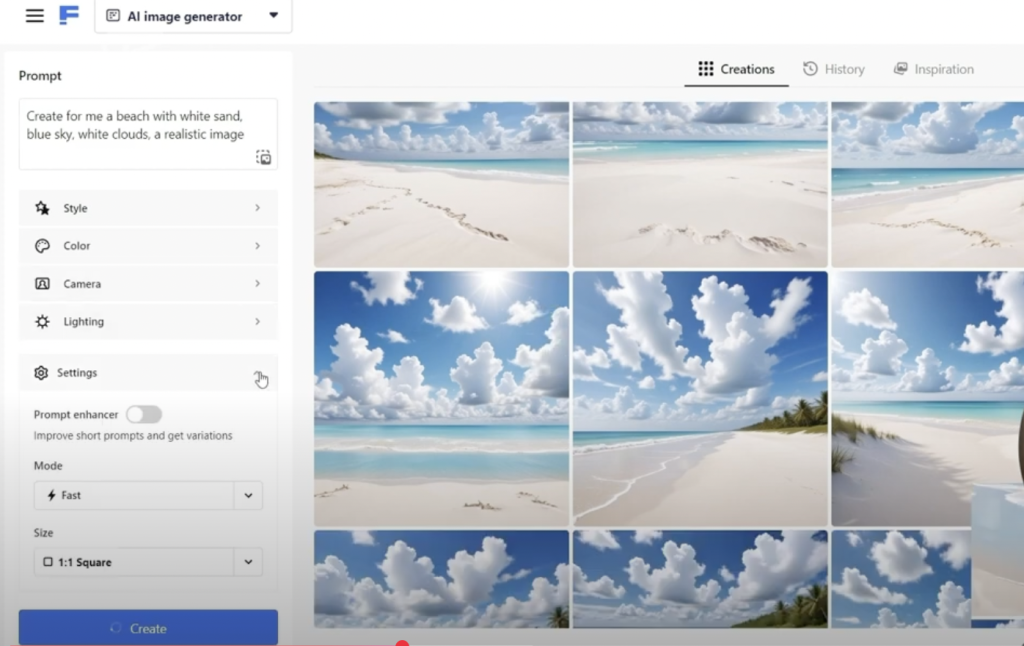
Task: Click inside the prompt text box
Action: pyautogui.click(x=148, y=134)
